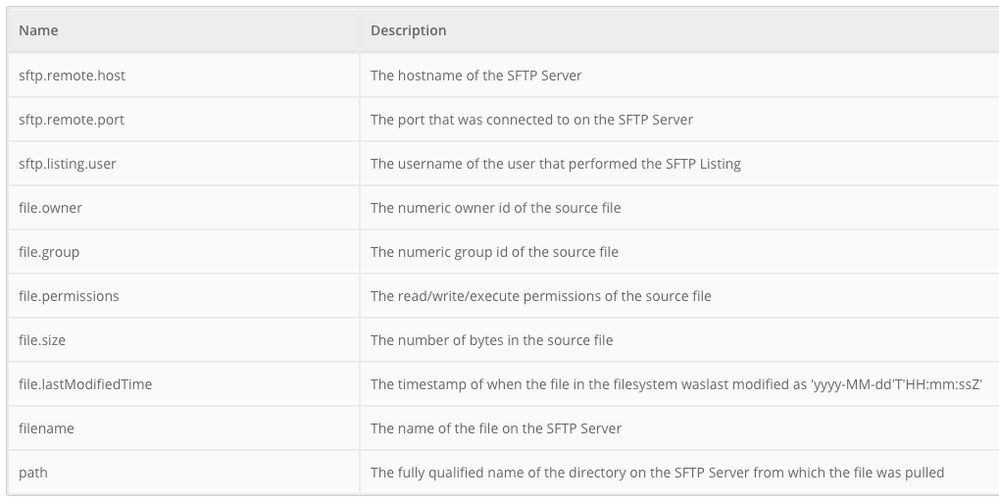Viewport: 999px width, 501px height.
Task: Select the file.size attribute name
Action: pyautogui.click(x=43, y=340)
